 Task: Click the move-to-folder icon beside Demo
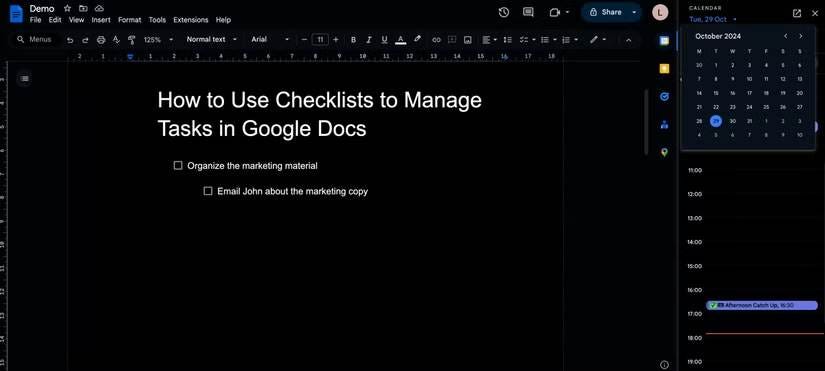tap(83, 9)
